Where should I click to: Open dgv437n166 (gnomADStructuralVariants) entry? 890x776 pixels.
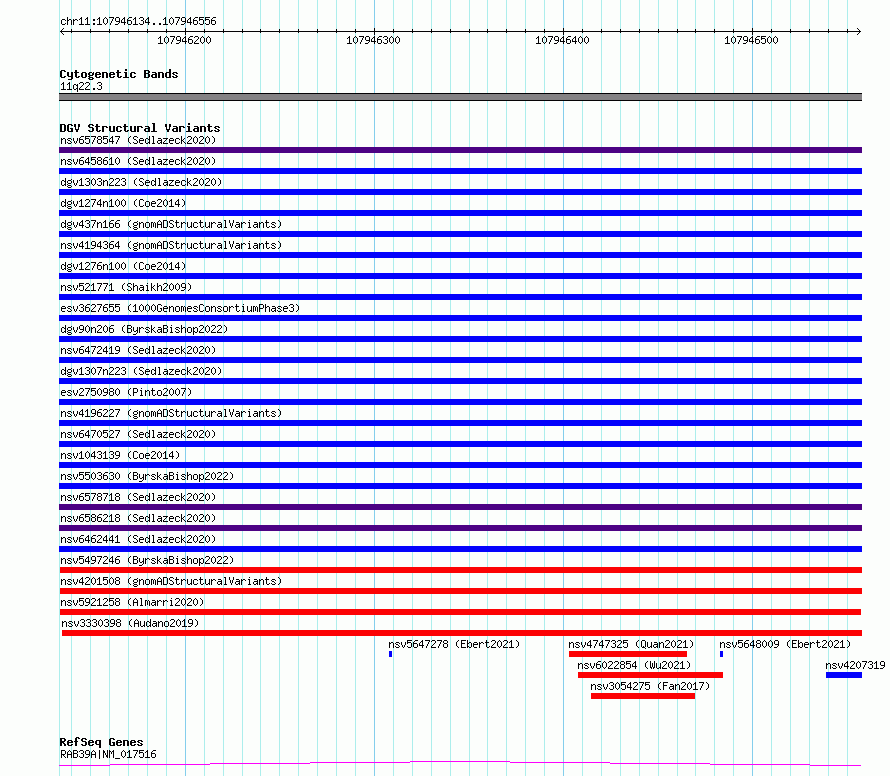(x=171, y=224)
